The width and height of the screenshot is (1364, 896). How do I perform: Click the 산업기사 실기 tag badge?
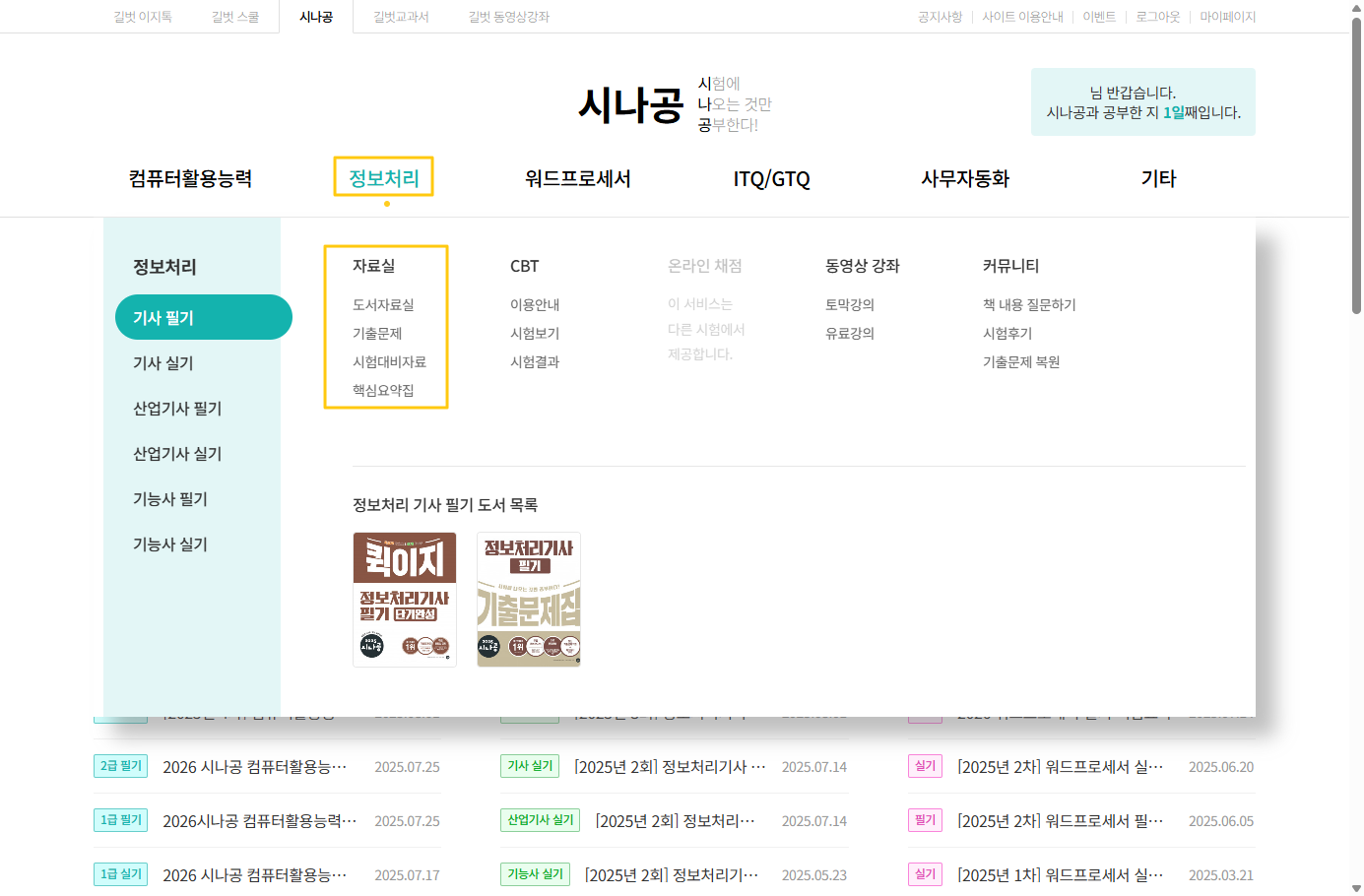coord(540,820)
